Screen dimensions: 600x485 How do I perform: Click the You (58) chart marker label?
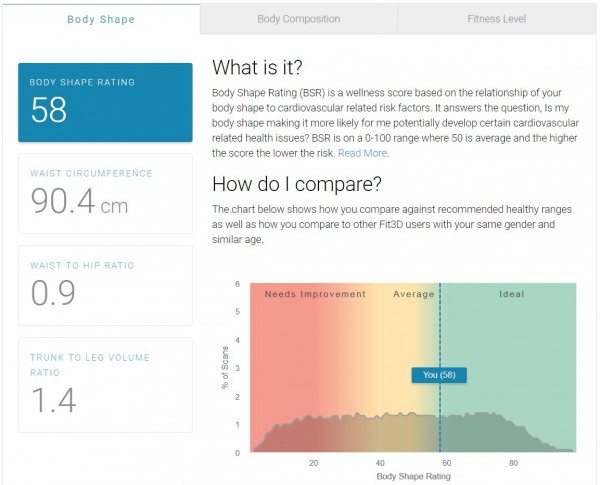pyautogui.click(x=439, y=375)
